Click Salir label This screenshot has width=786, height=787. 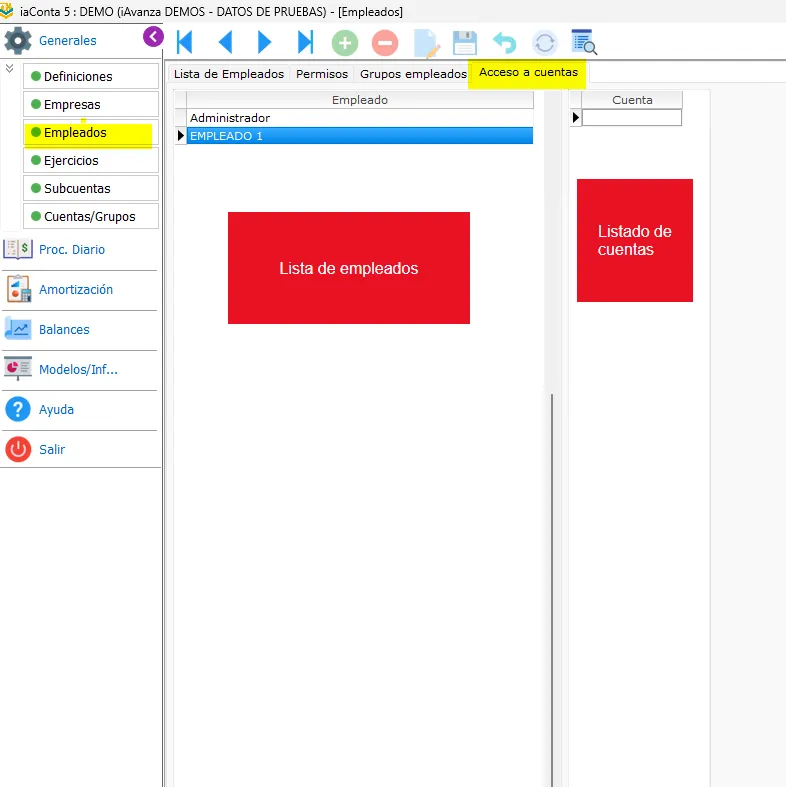52,449
